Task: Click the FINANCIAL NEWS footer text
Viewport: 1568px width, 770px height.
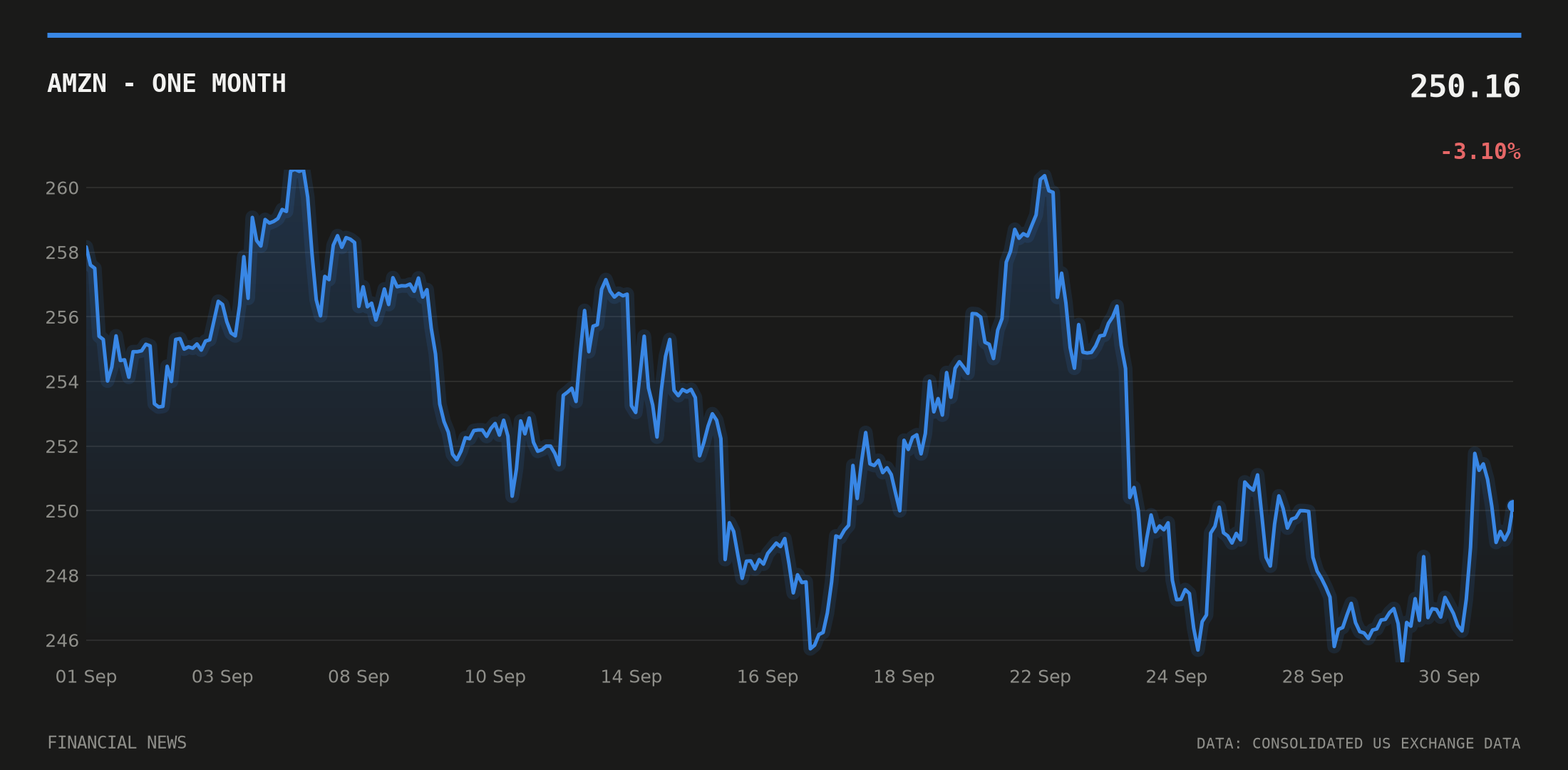Action: coord(117,743)
